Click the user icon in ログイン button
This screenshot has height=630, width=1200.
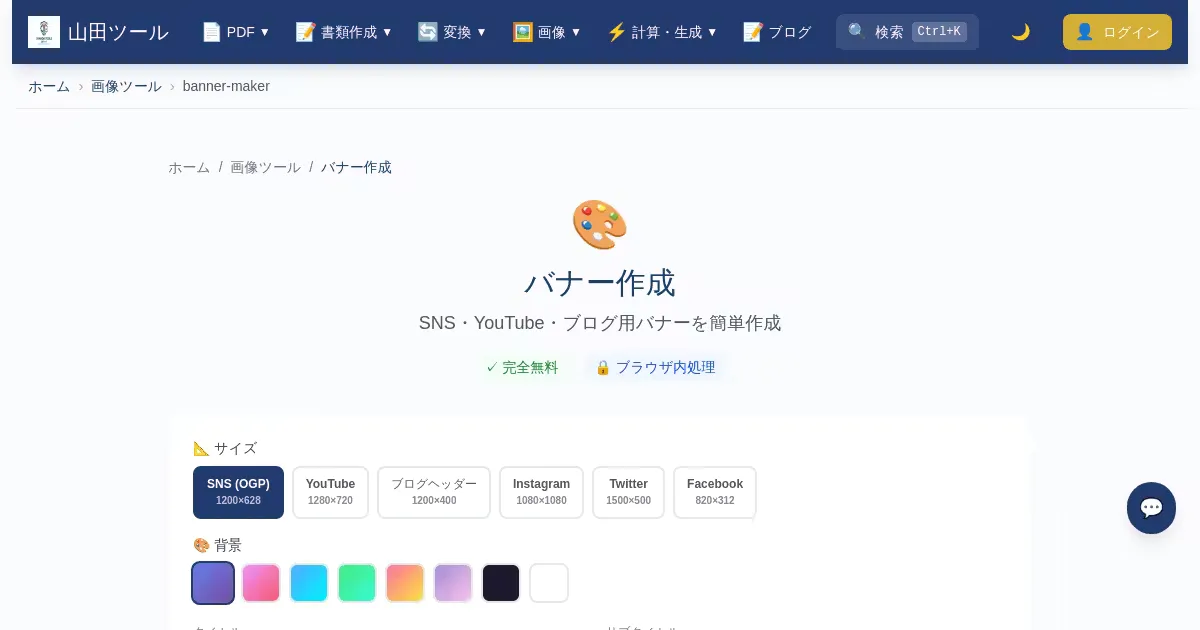pos(1084,32)
